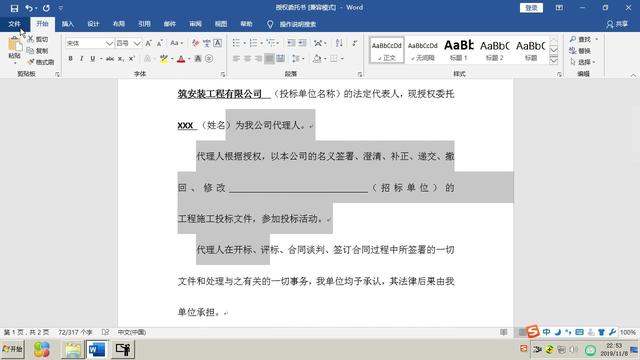This screenshot has width=640, height=360.
Task: Switch to read mode view in status bar
Action: (x=504, y=332)
